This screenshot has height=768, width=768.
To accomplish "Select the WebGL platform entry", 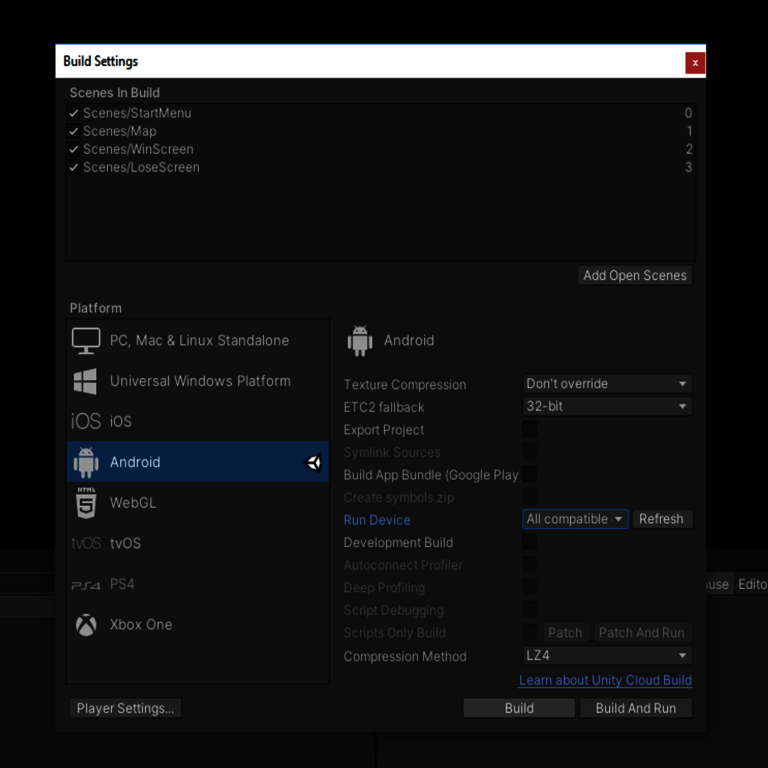I will (x=198, y=503).
